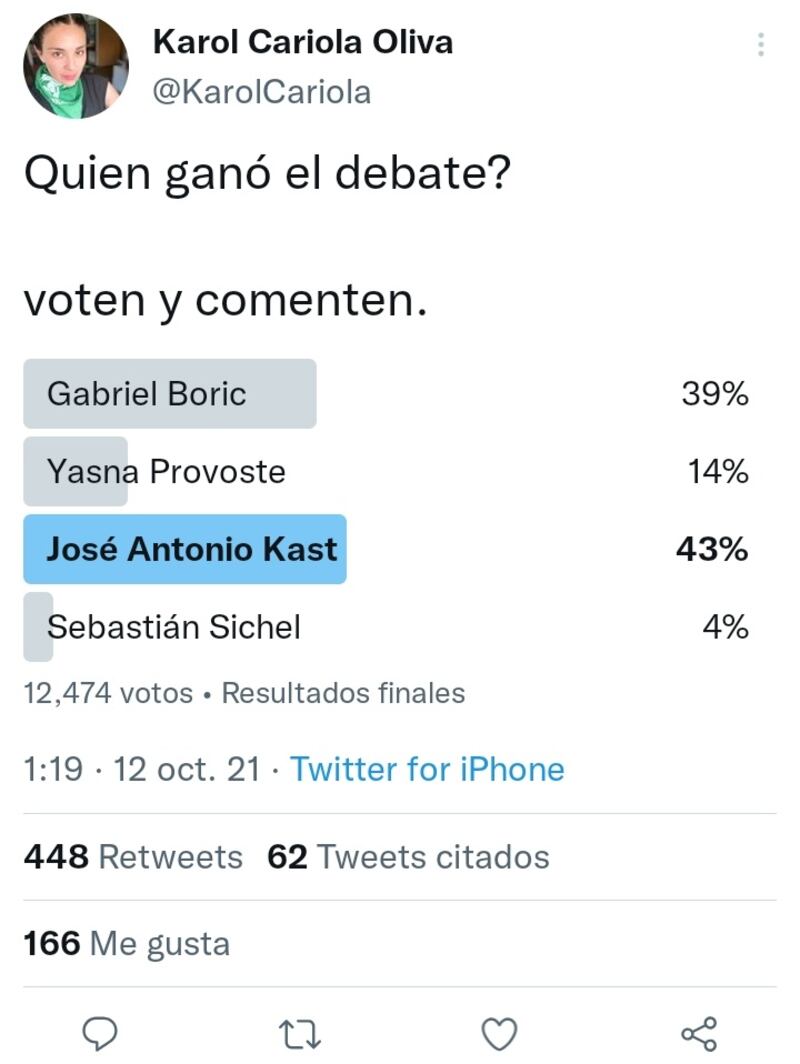The image size is (800, 1064).
Task: Like the tweet with heart icon
Action: (x=499, y=1034)
